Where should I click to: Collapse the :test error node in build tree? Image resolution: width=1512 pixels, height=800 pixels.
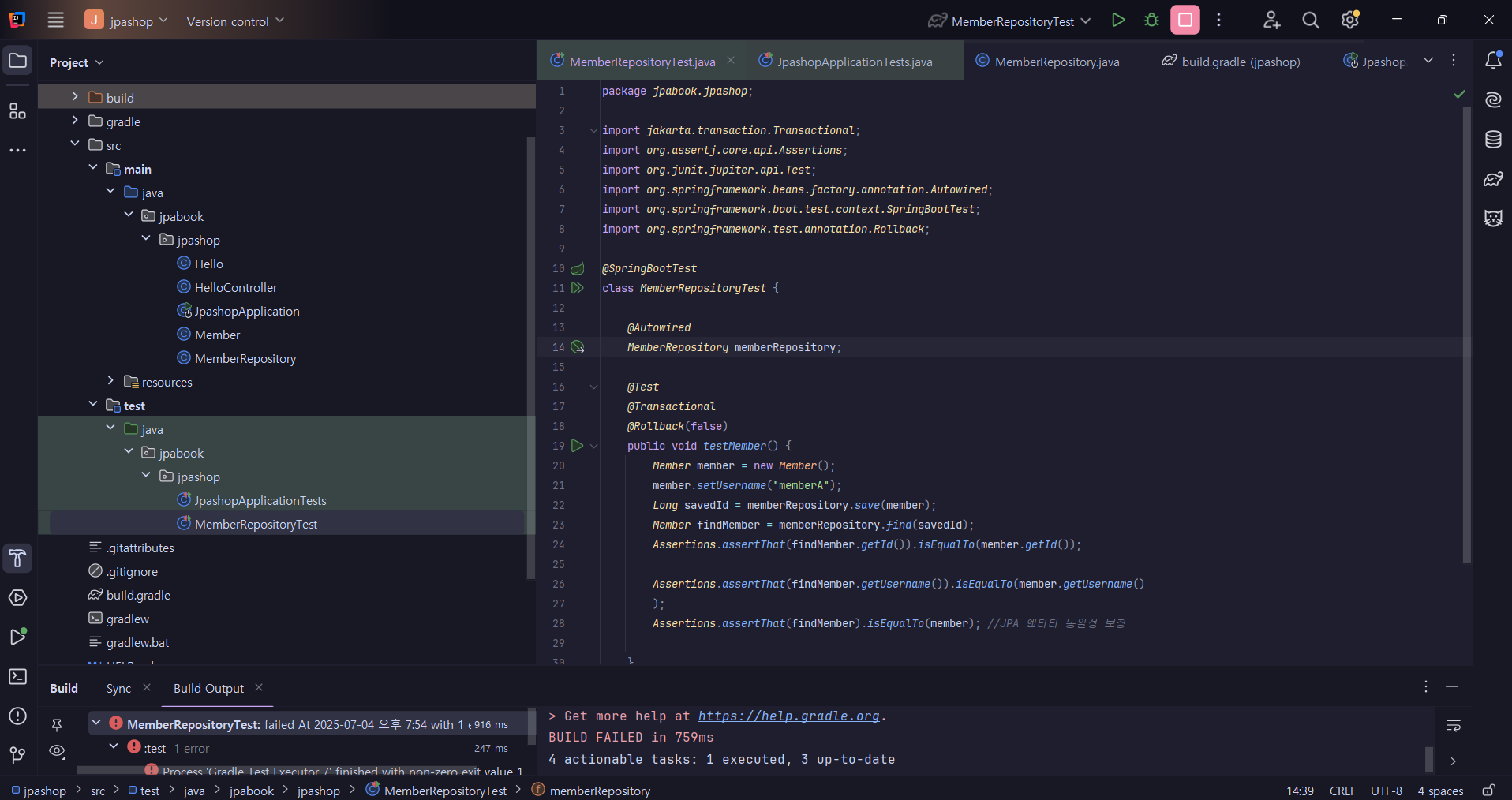click(114, 746)
